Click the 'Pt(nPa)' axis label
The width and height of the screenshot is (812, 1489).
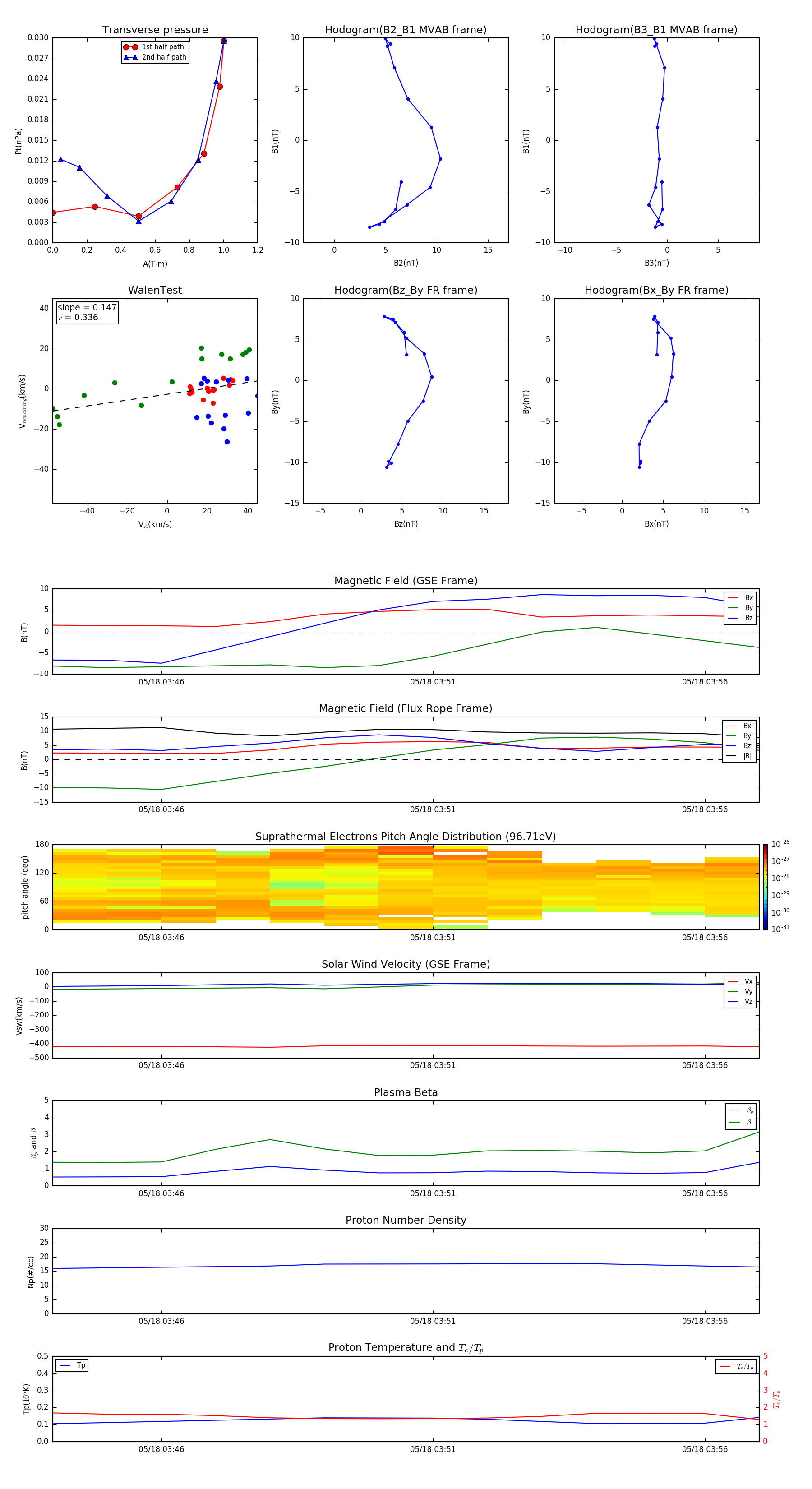(x=18, y=140)
